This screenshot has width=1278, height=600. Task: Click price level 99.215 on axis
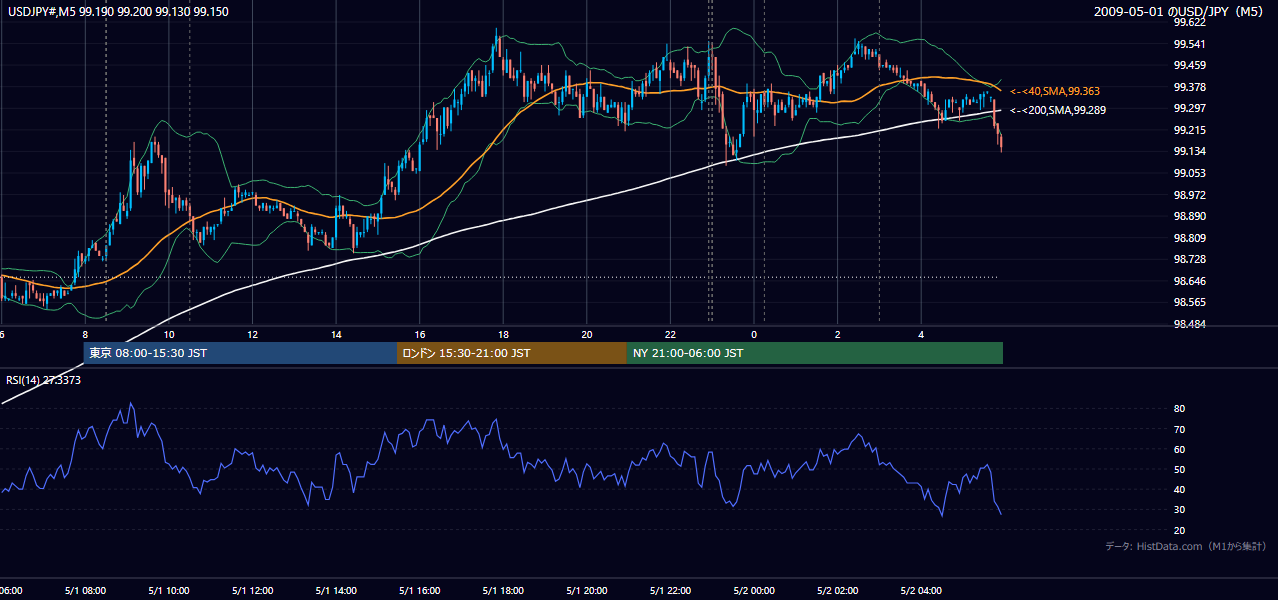pos(1189,130)
